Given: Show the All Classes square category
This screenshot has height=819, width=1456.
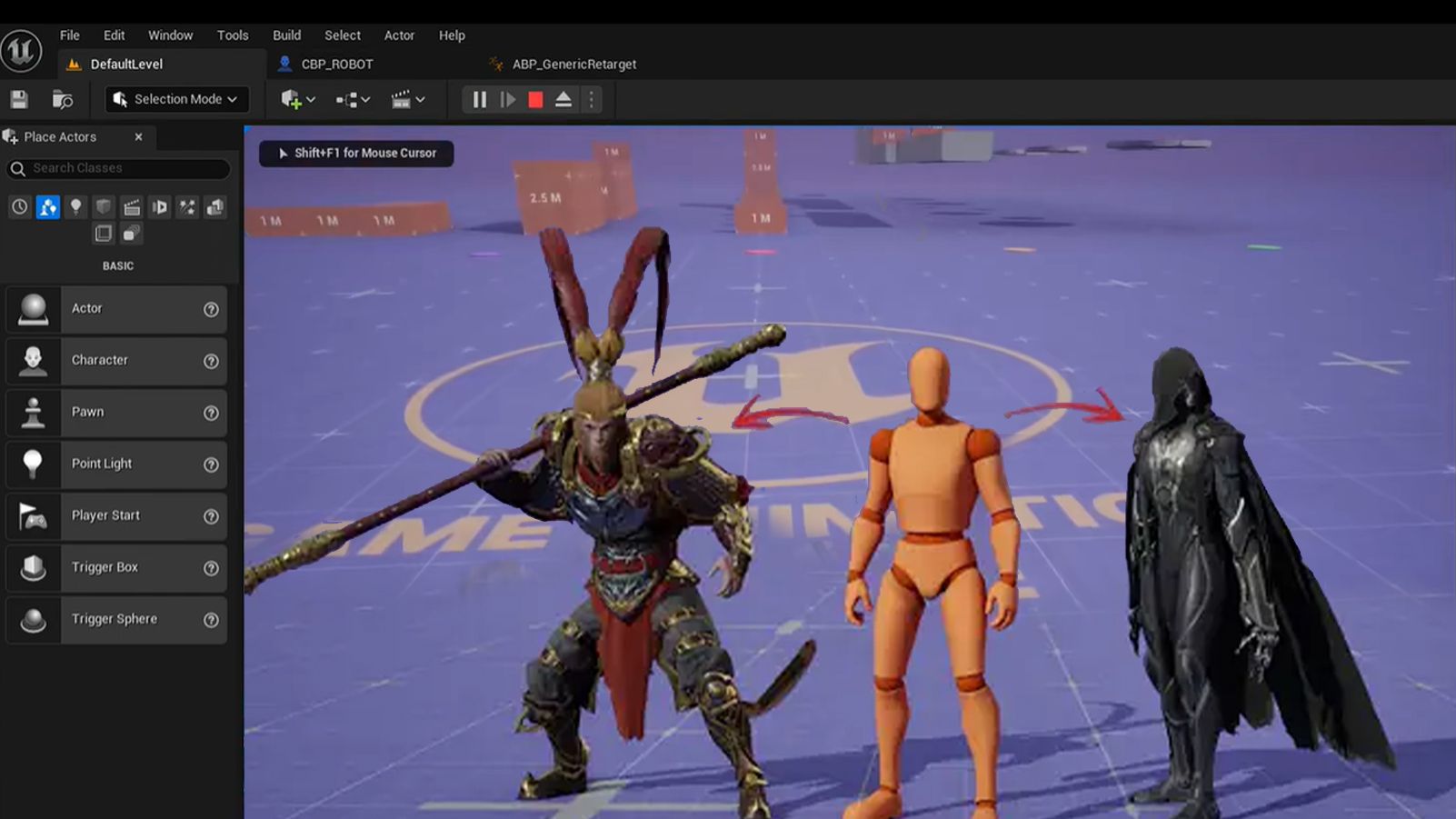Looking at the screenshot, I should point(104,234).
